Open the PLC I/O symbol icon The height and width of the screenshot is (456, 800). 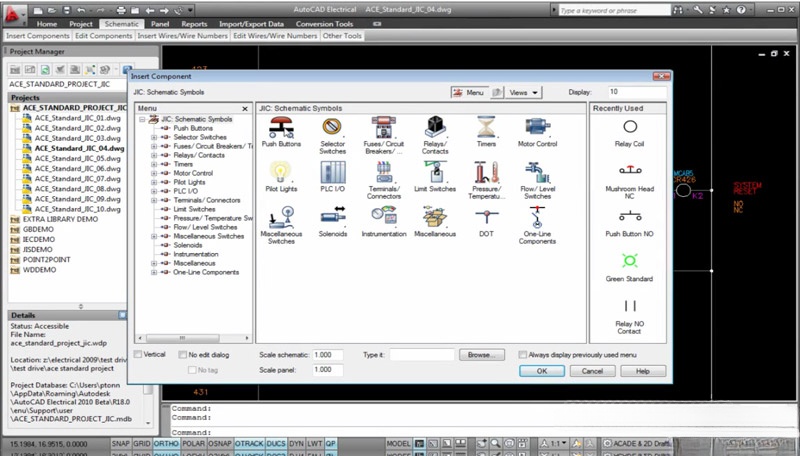click(x=333, y=172)
